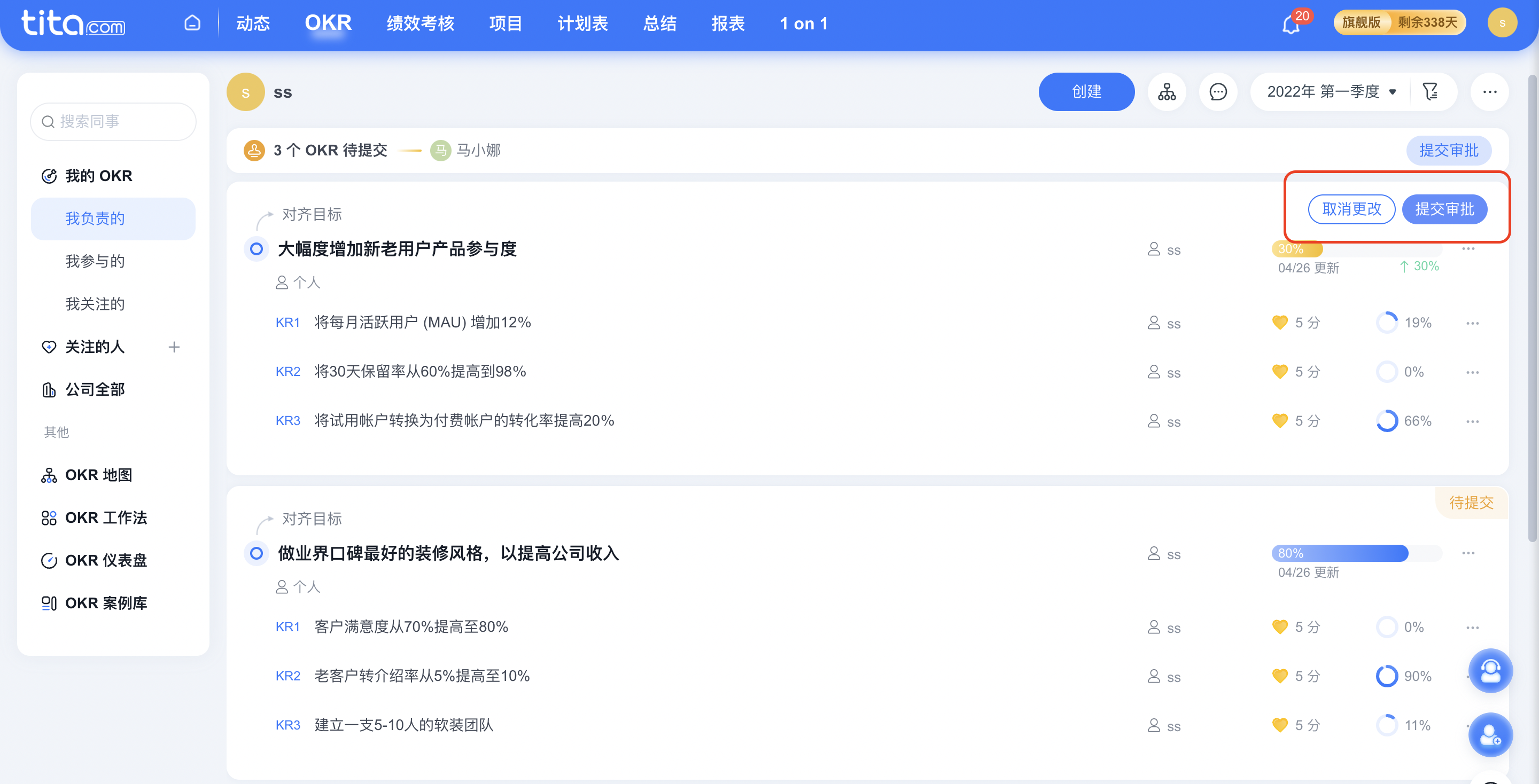
Task: Click the 搜索同事 search field
Action: 113,122
